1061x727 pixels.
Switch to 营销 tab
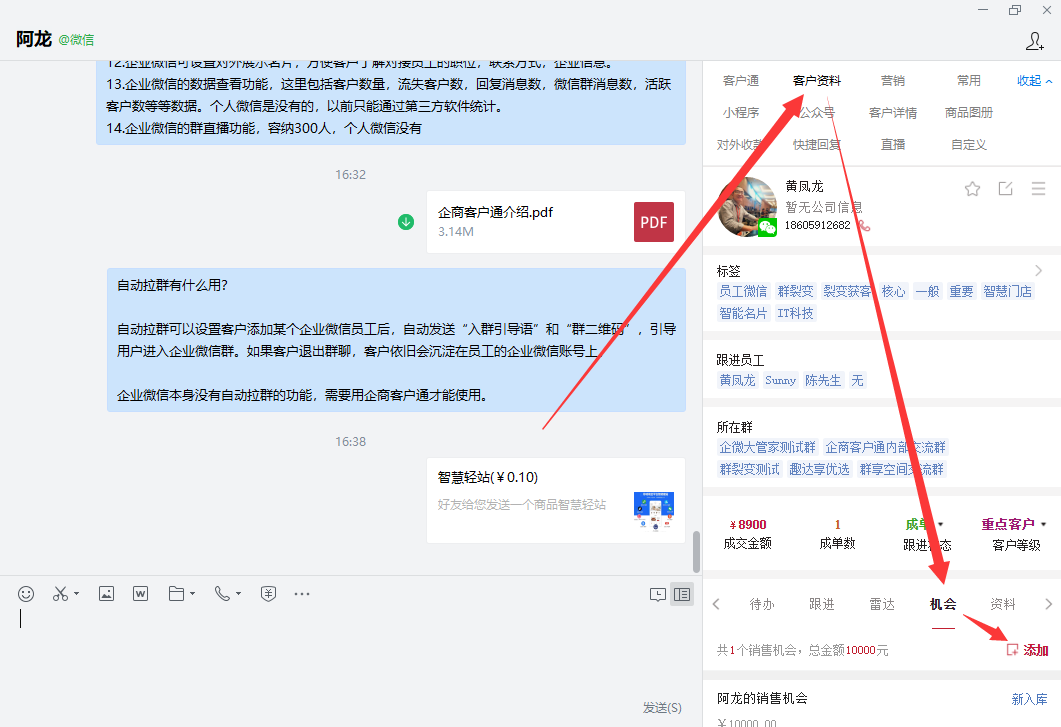point(893,81)
